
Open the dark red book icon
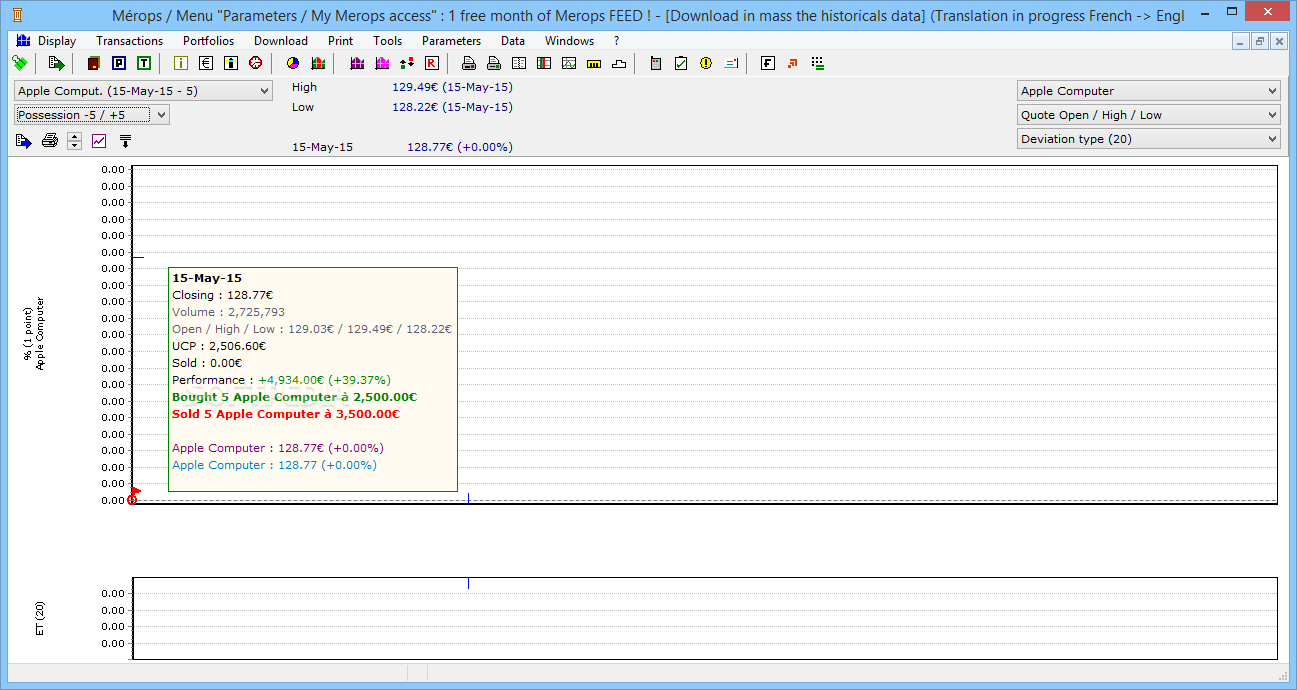(x=93, y=63)
